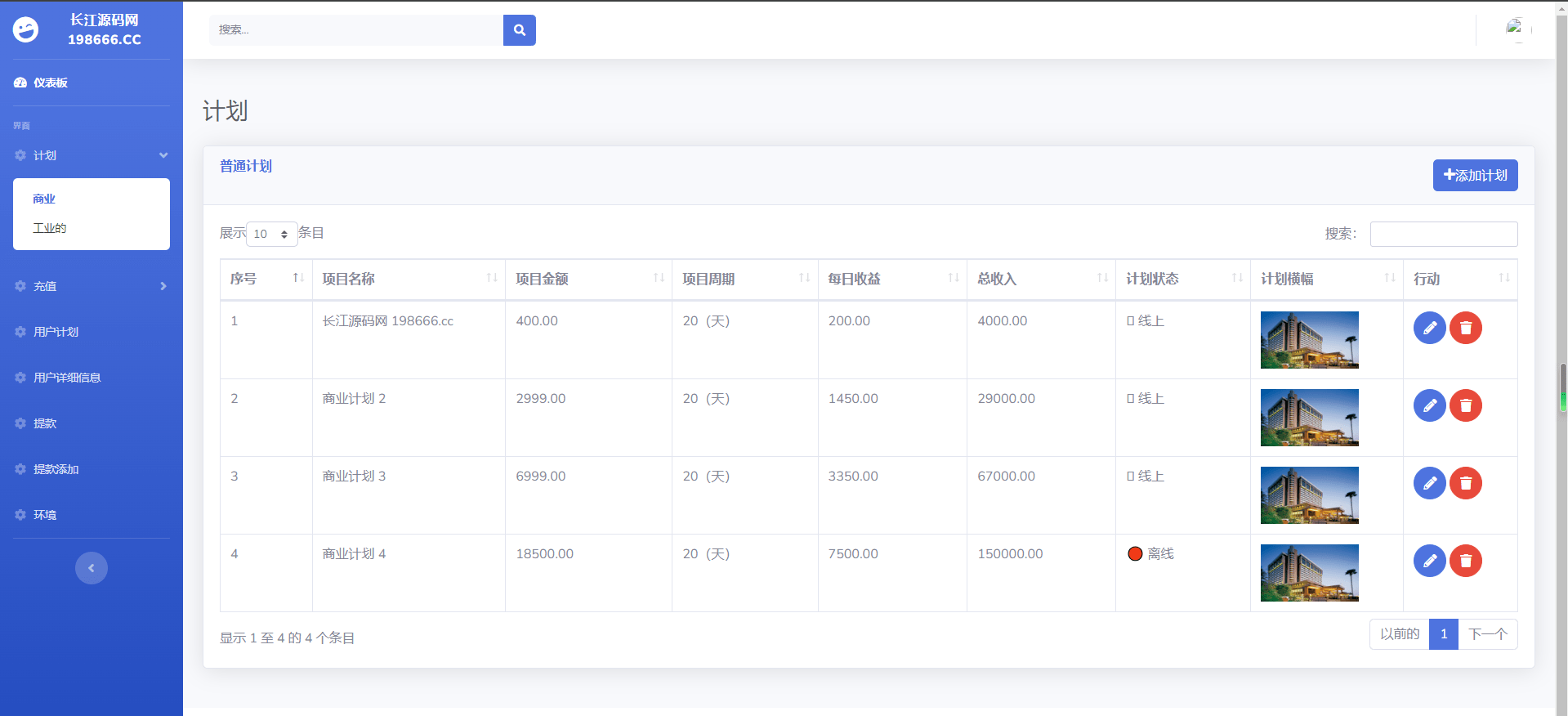Click the 添加计划 button
Image resolution: width=1568 pixels, height=716 pixels.
click(1475, 175)
